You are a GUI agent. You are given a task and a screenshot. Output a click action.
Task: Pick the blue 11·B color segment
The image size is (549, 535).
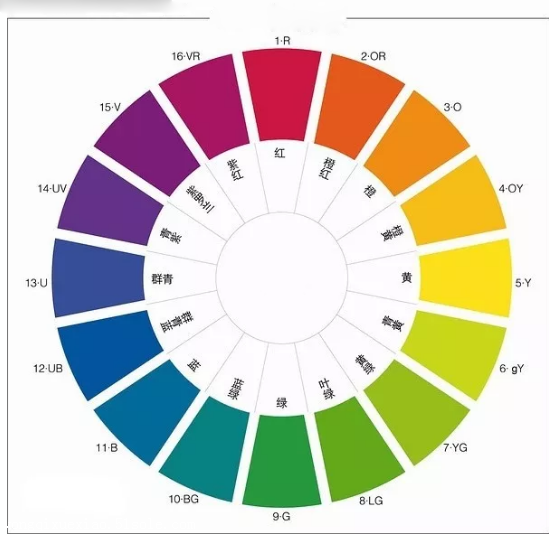147,412
